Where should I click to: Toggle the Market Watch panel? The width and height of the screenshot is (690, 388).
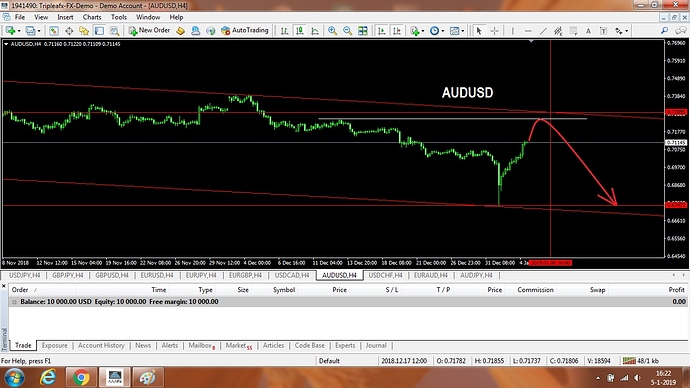54,30
